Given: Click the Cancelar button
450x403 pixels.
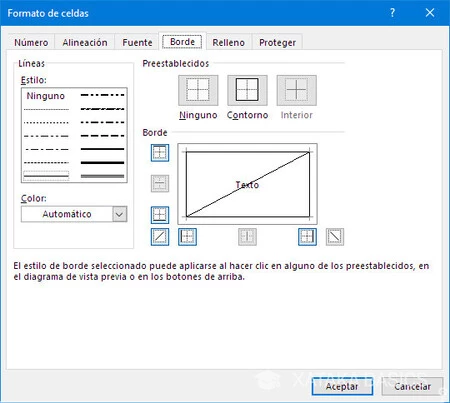Looking at the screenshot, I should tap(412, 386).
